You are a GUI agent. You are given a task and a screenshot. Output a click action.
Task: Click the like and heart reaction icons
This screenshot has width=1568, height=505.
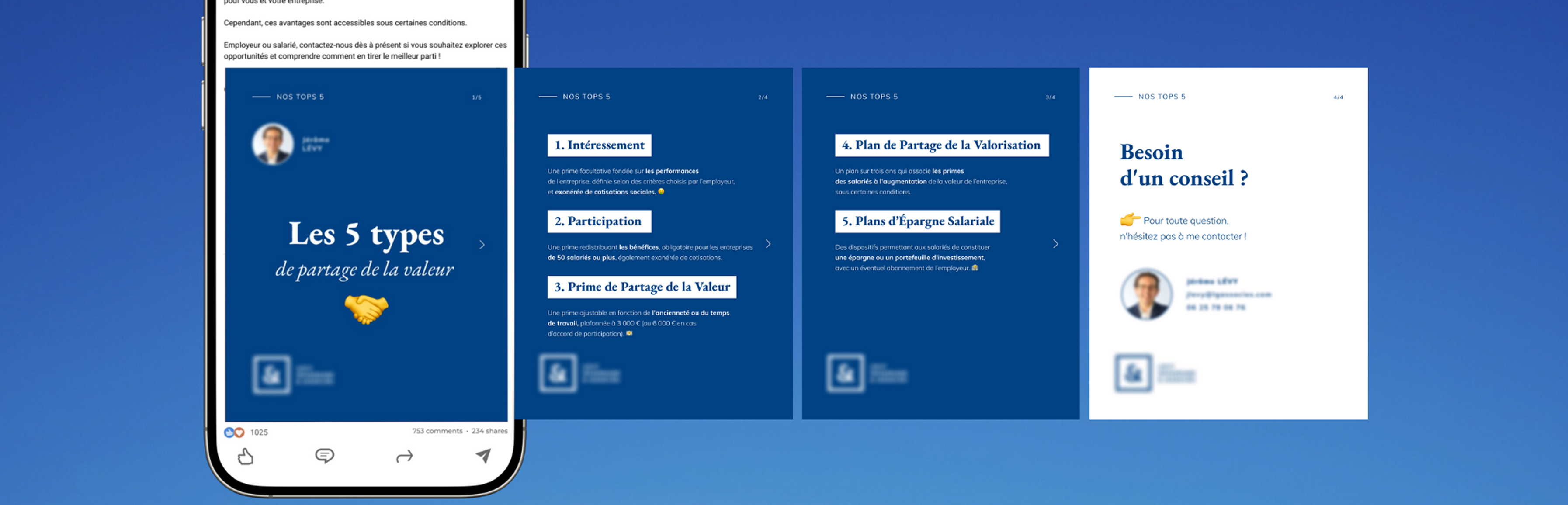[x=234, y=432]
